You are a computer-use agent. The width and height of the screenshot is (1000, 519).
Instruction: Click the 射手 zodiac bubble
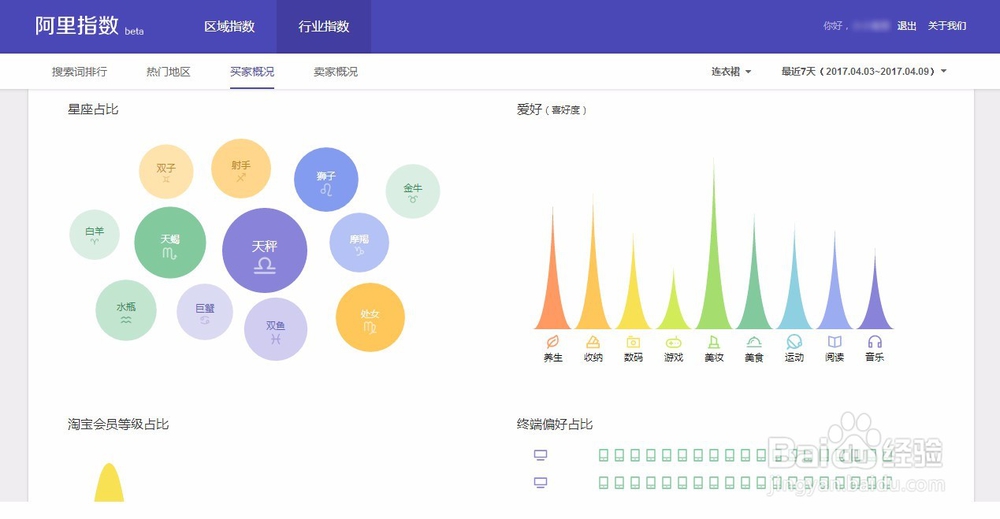pyautogui.click(x=241, y=168)
